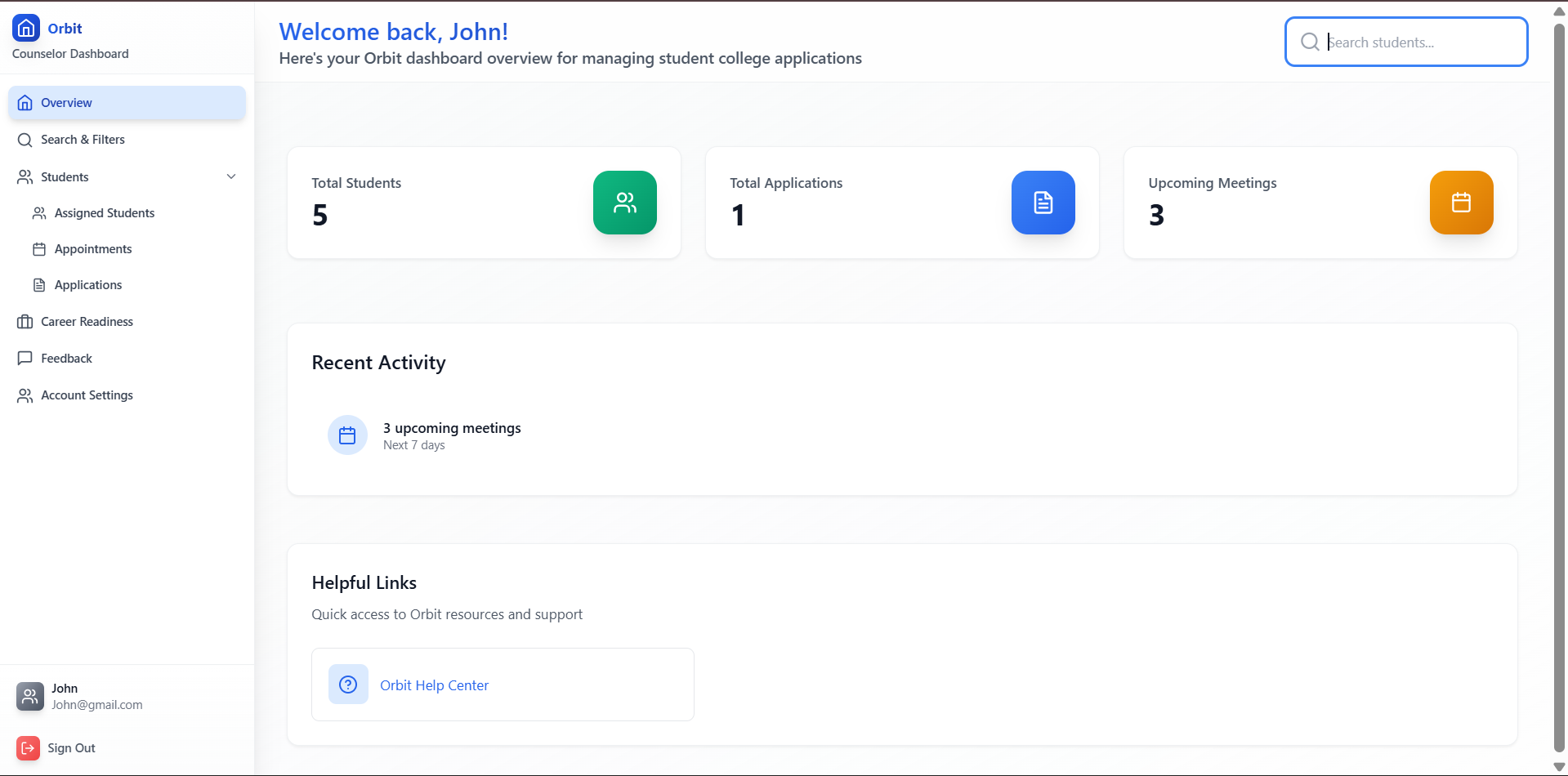Click the Total Applications count 1

tap(739, 215)
